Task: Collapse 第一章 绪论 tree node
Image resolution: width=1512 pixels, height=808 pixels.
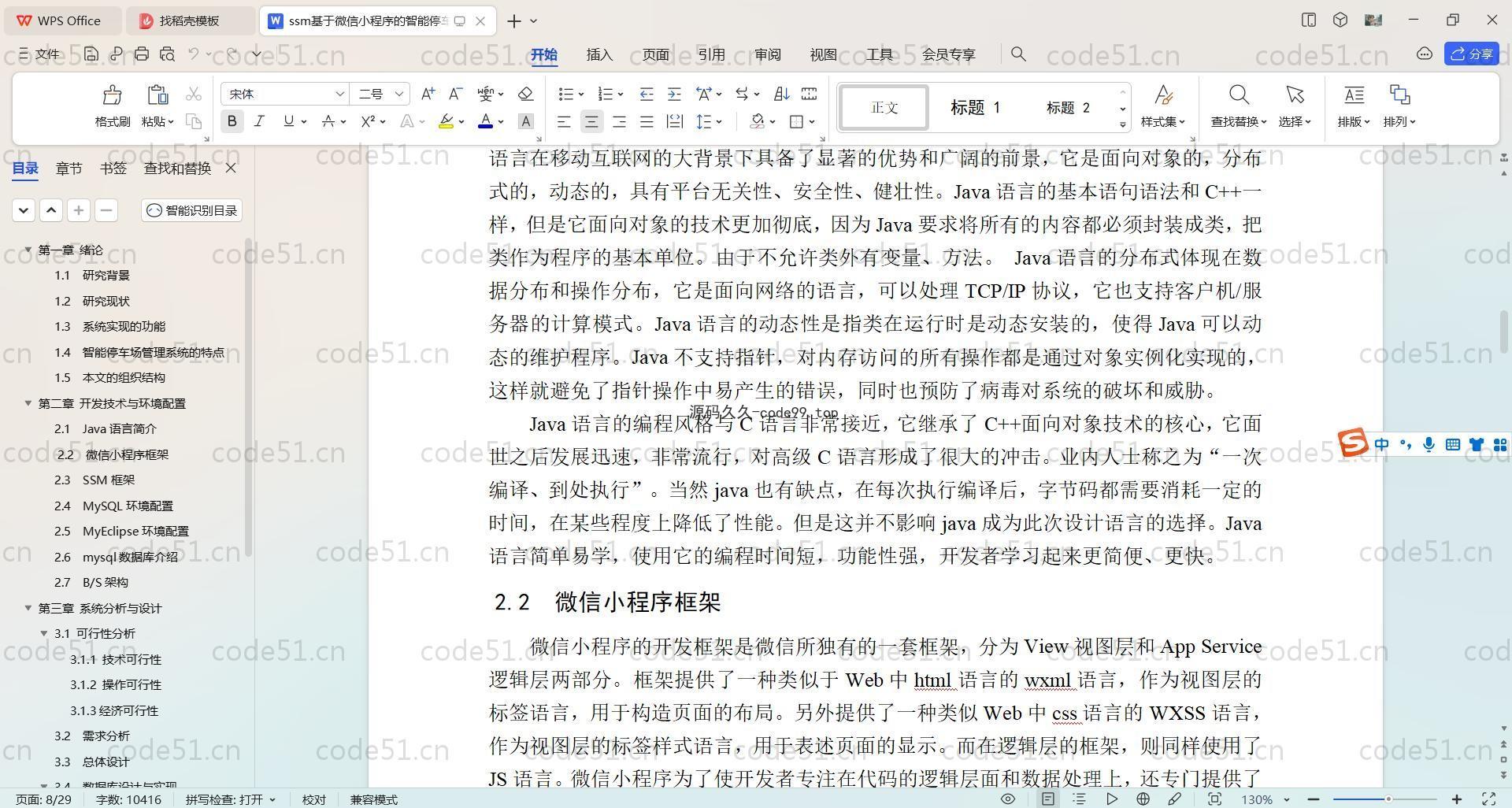Action: click(28, 250)
